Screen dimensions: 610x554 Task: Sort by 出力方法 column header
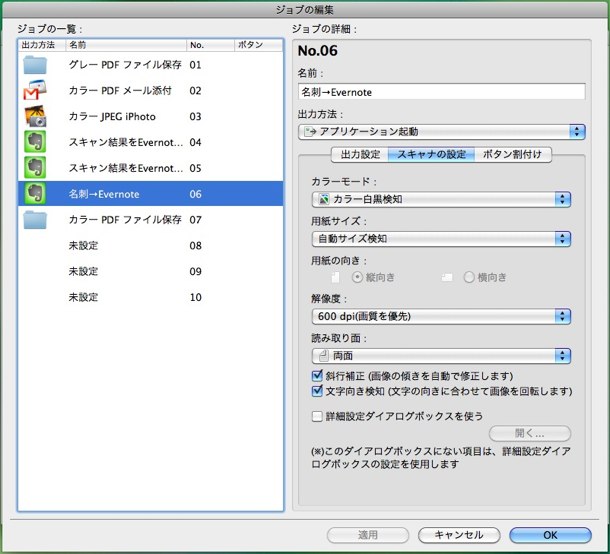click(42, 45)
